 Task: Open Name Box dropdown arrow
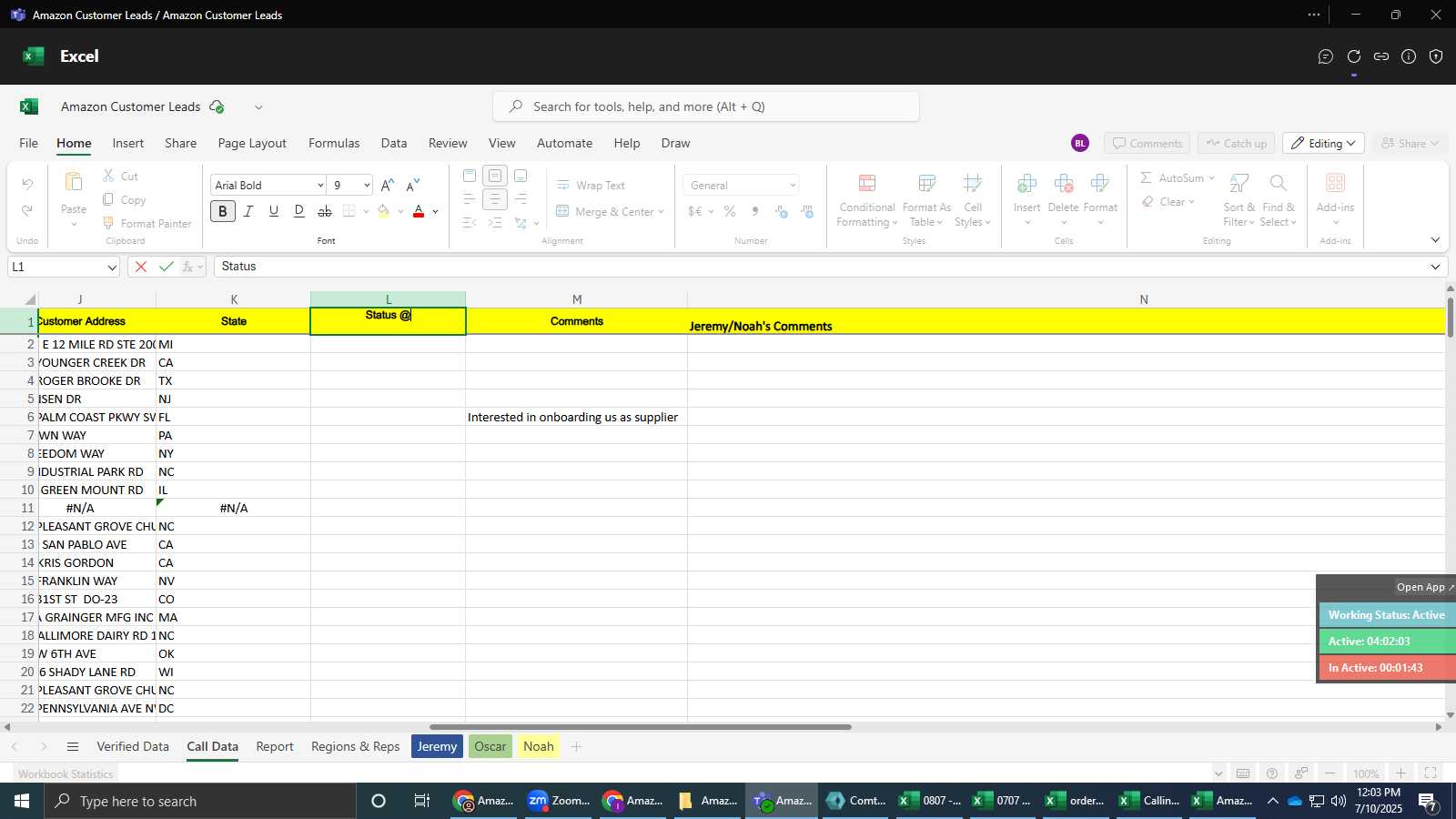[112, 268]
